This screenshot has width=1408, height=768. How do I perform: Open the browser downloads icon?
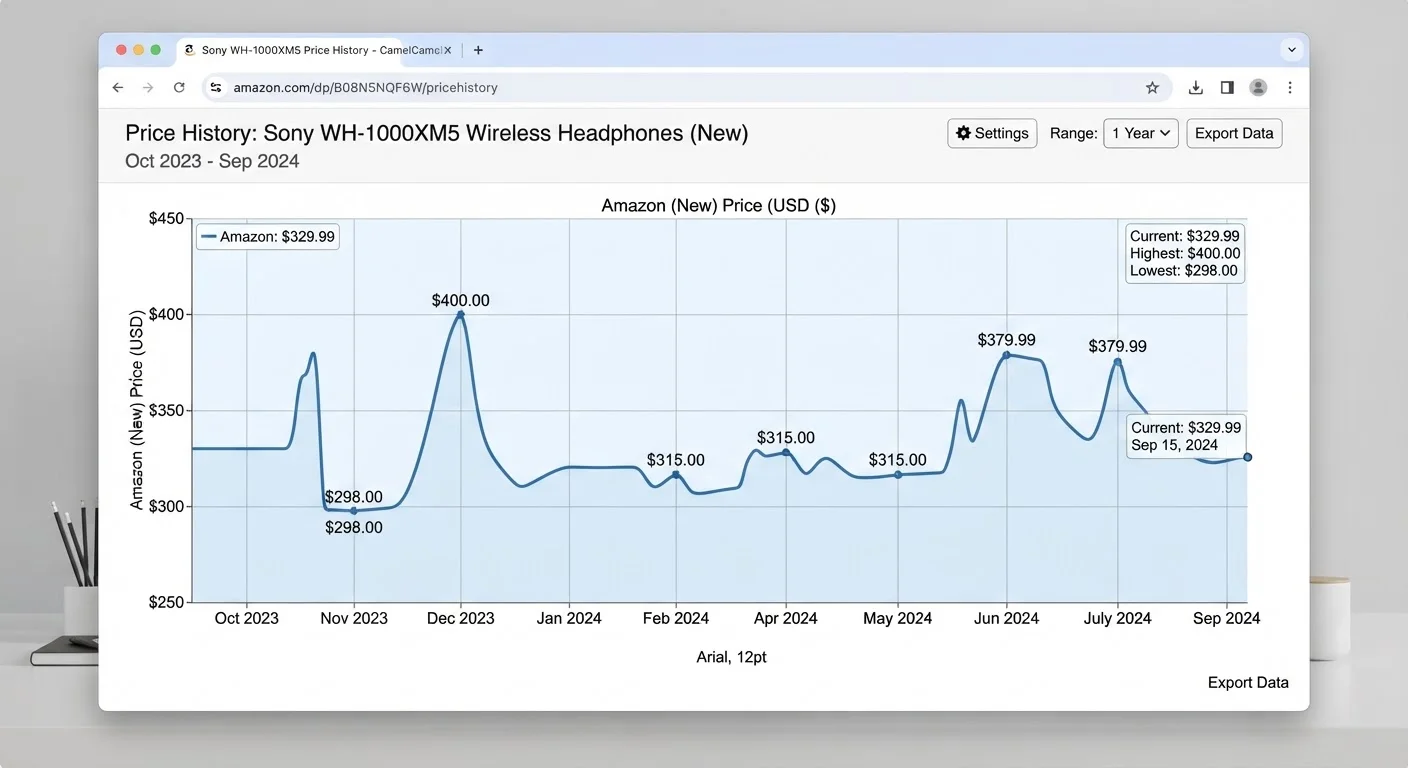coord(1195,88)
